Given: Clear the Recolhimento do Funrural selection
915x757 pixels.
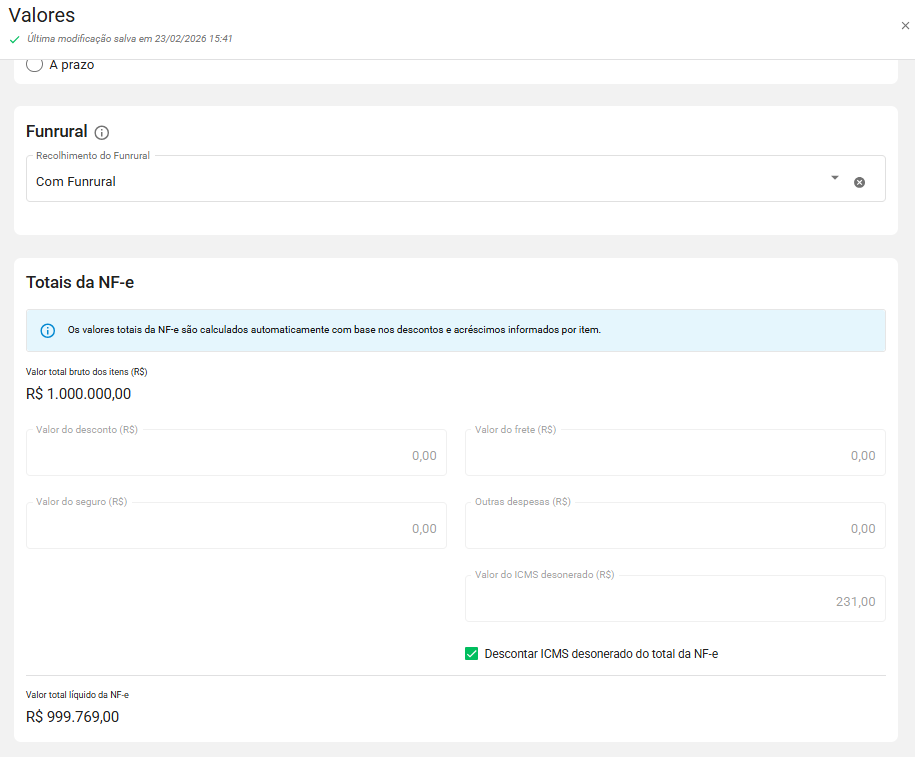Looking at the screenshot, I should coord(859,182).
